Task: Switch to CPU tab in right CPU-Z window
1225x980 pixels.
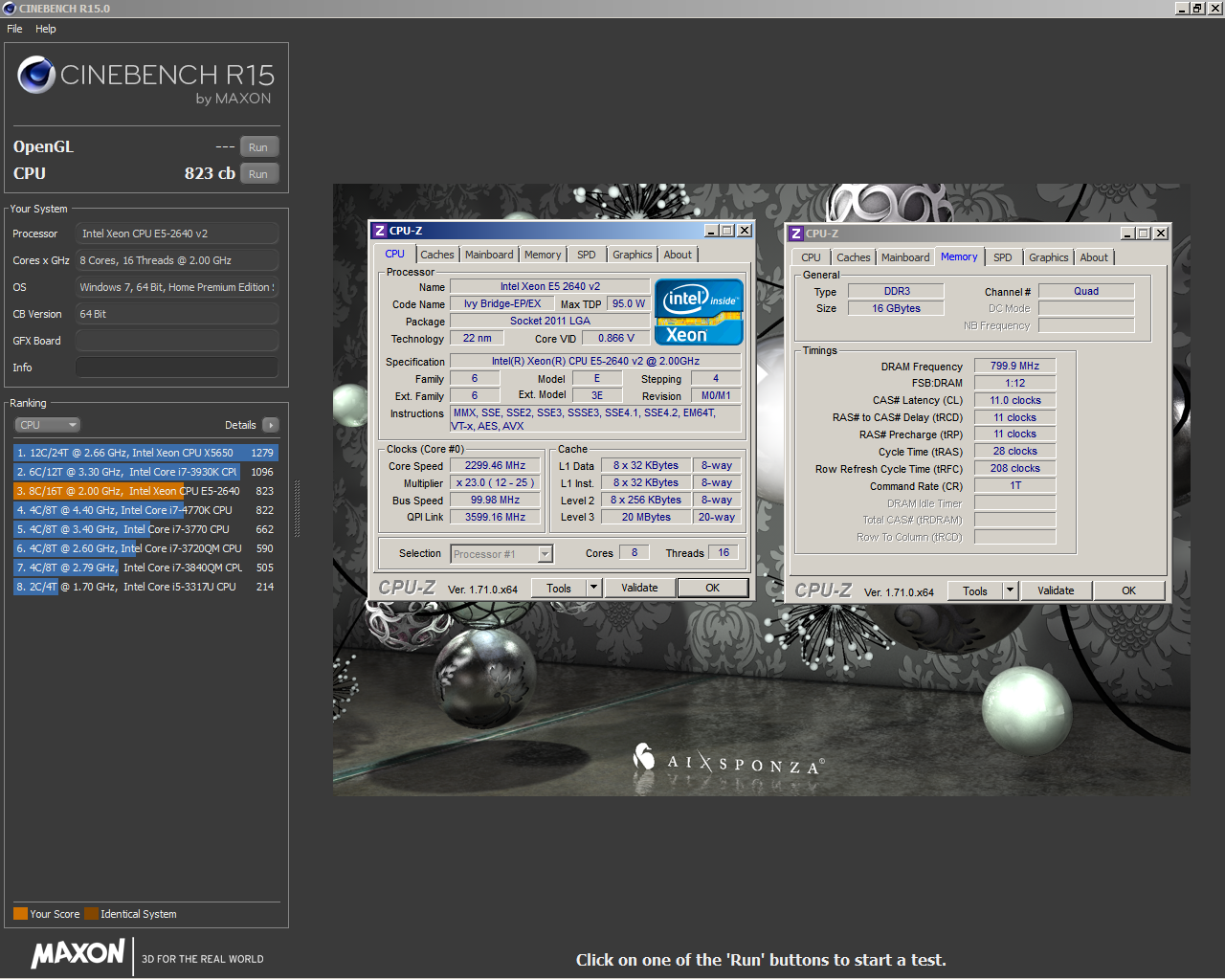Action: tap(811, 257)
